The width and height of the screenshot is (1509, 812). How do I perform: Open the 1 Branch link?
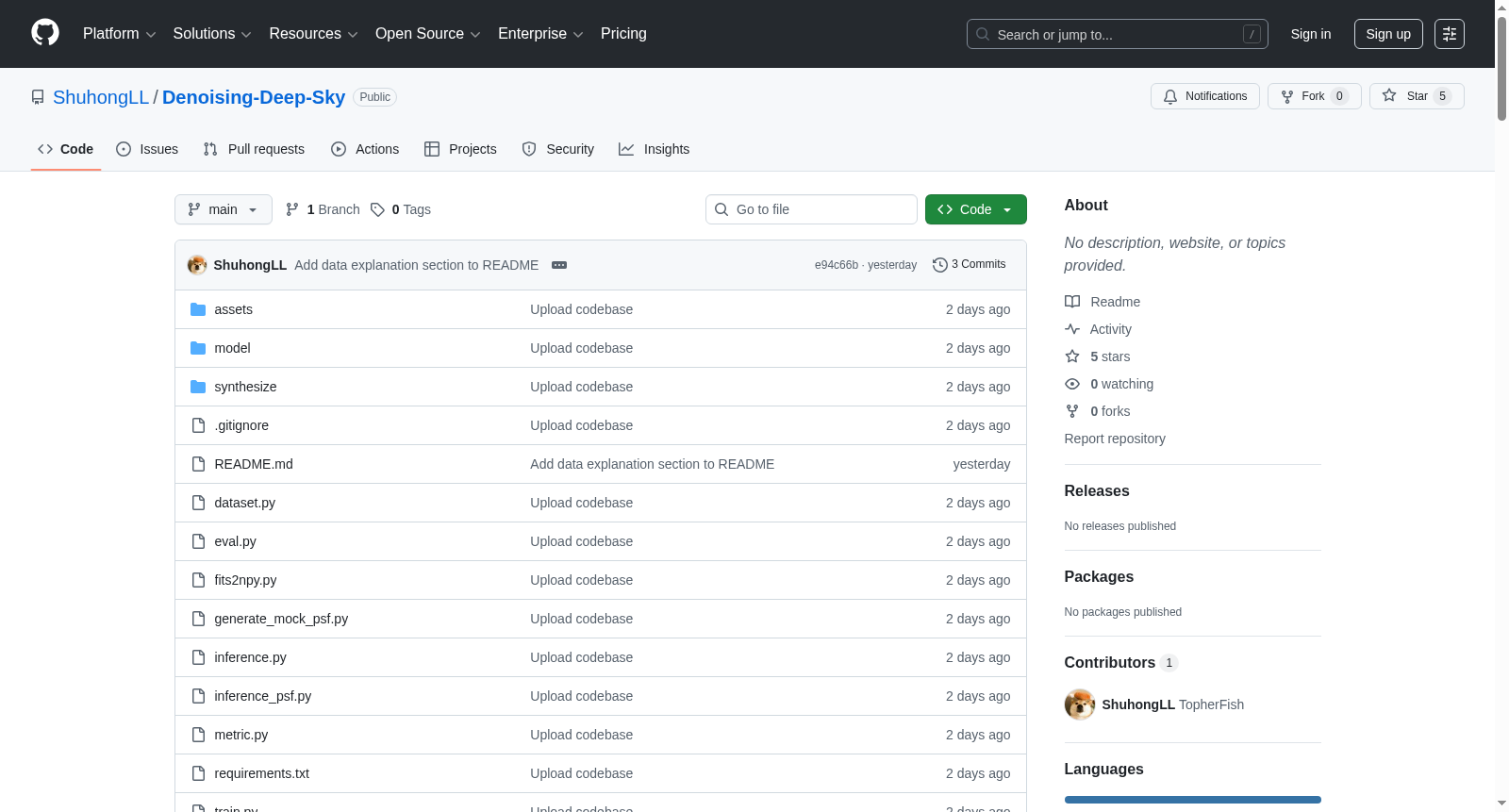(323, 209)
